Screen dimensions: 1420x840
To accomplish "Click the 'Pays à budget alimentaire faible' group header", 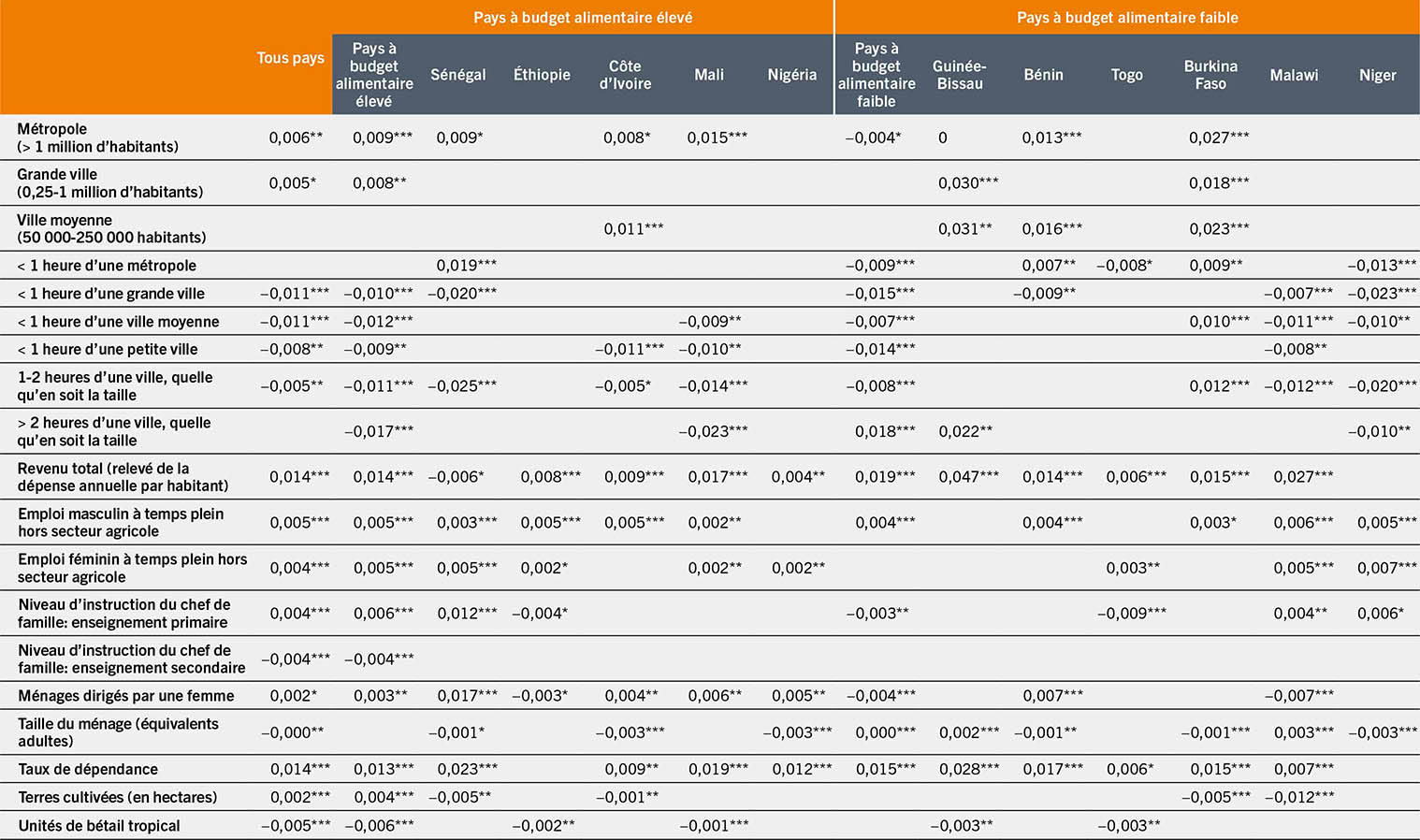I will (x=1126, y=18).
